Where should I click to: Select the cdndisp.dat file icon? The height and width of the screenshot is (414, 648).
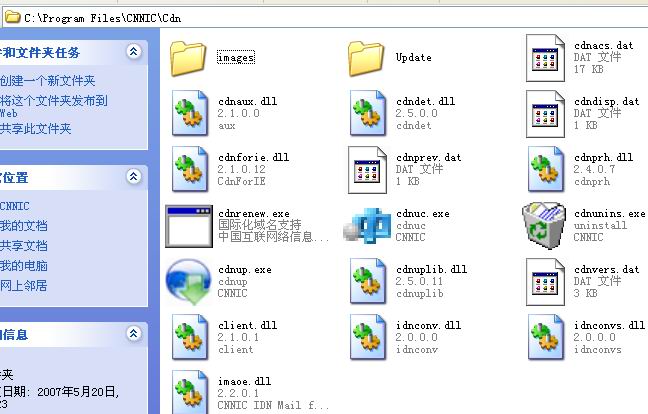[545, 114]
